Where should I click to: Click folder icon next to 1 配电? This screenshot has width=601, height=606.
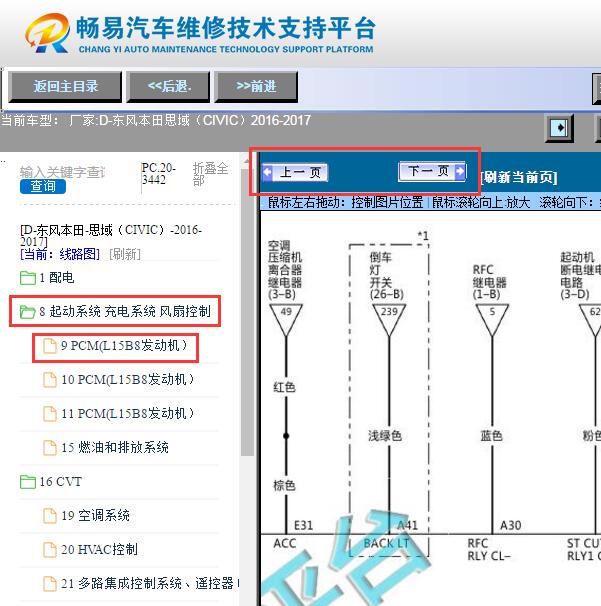28,278
